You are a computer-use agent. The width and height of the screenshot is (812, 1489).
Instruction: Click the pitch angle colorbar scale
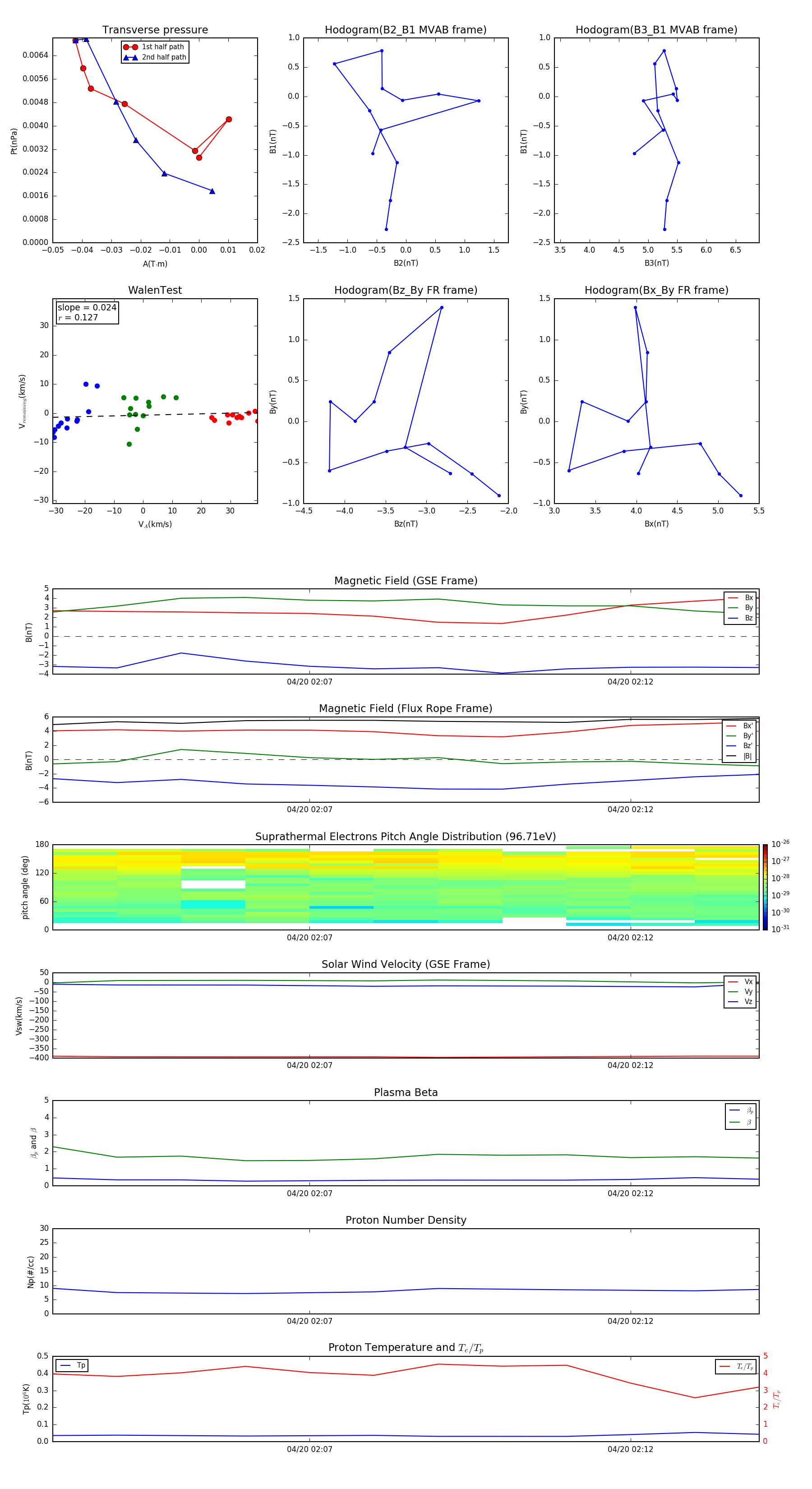pos(765,887)
